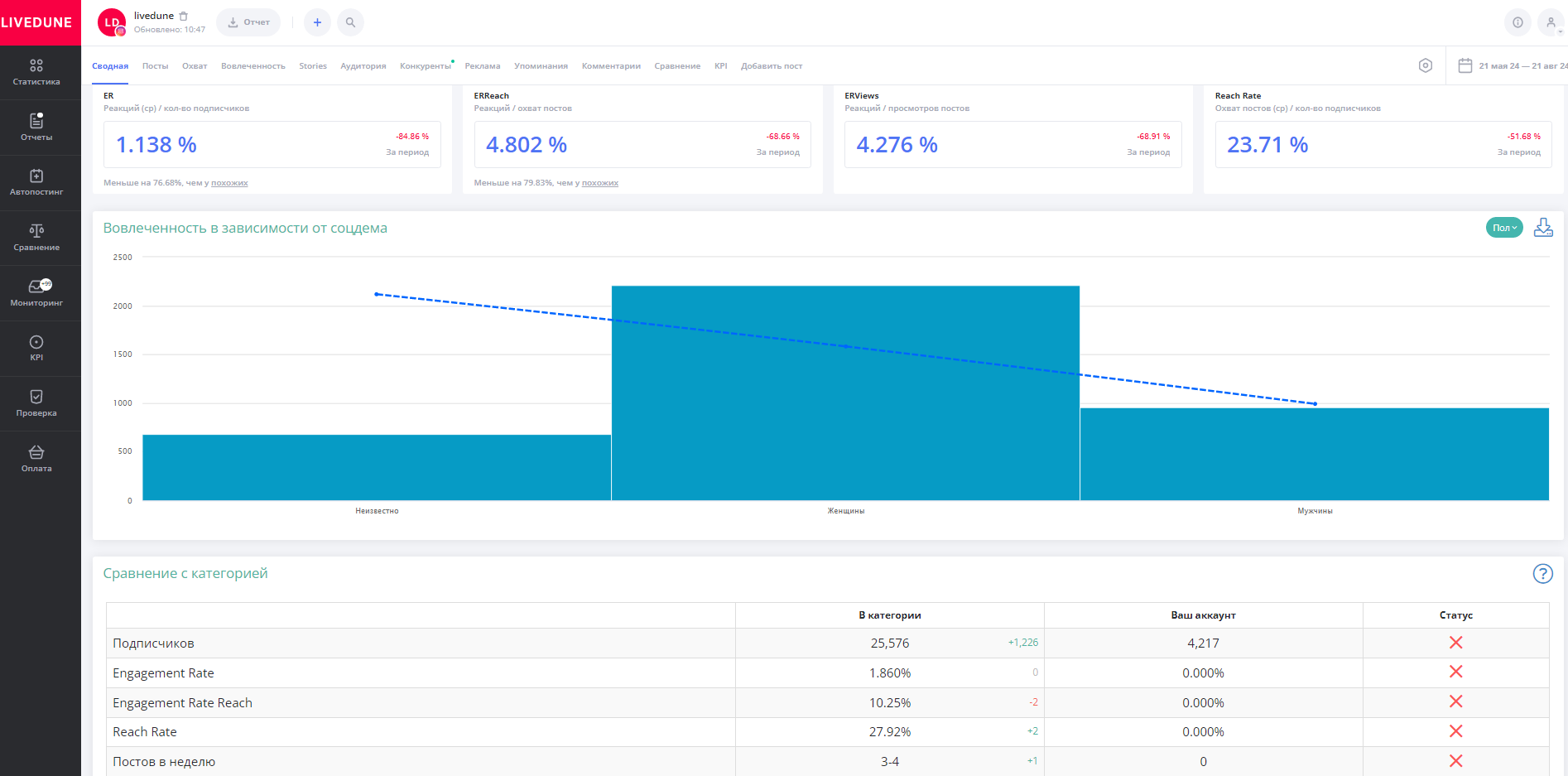
Task: Open Статистика in the sidebar
Action: (36, 73)
